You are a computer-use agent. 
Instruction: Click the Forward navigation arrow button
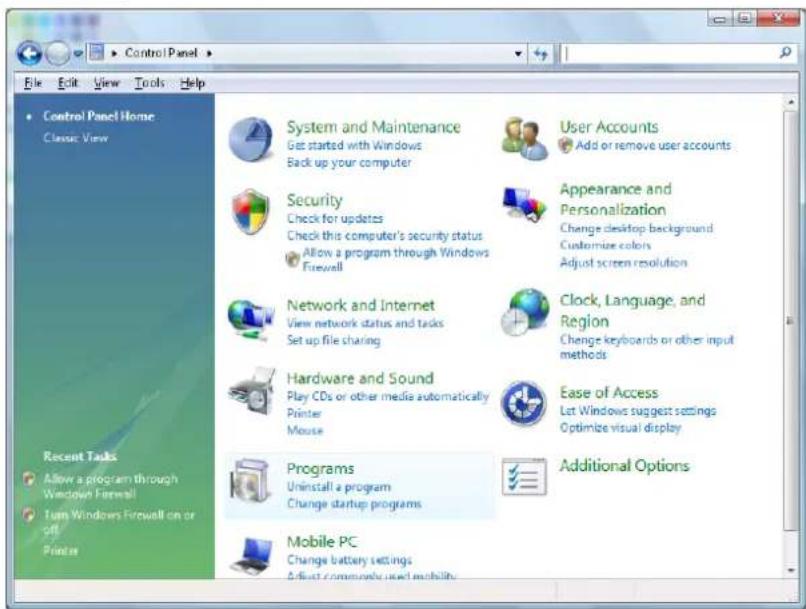pos(57,53)
